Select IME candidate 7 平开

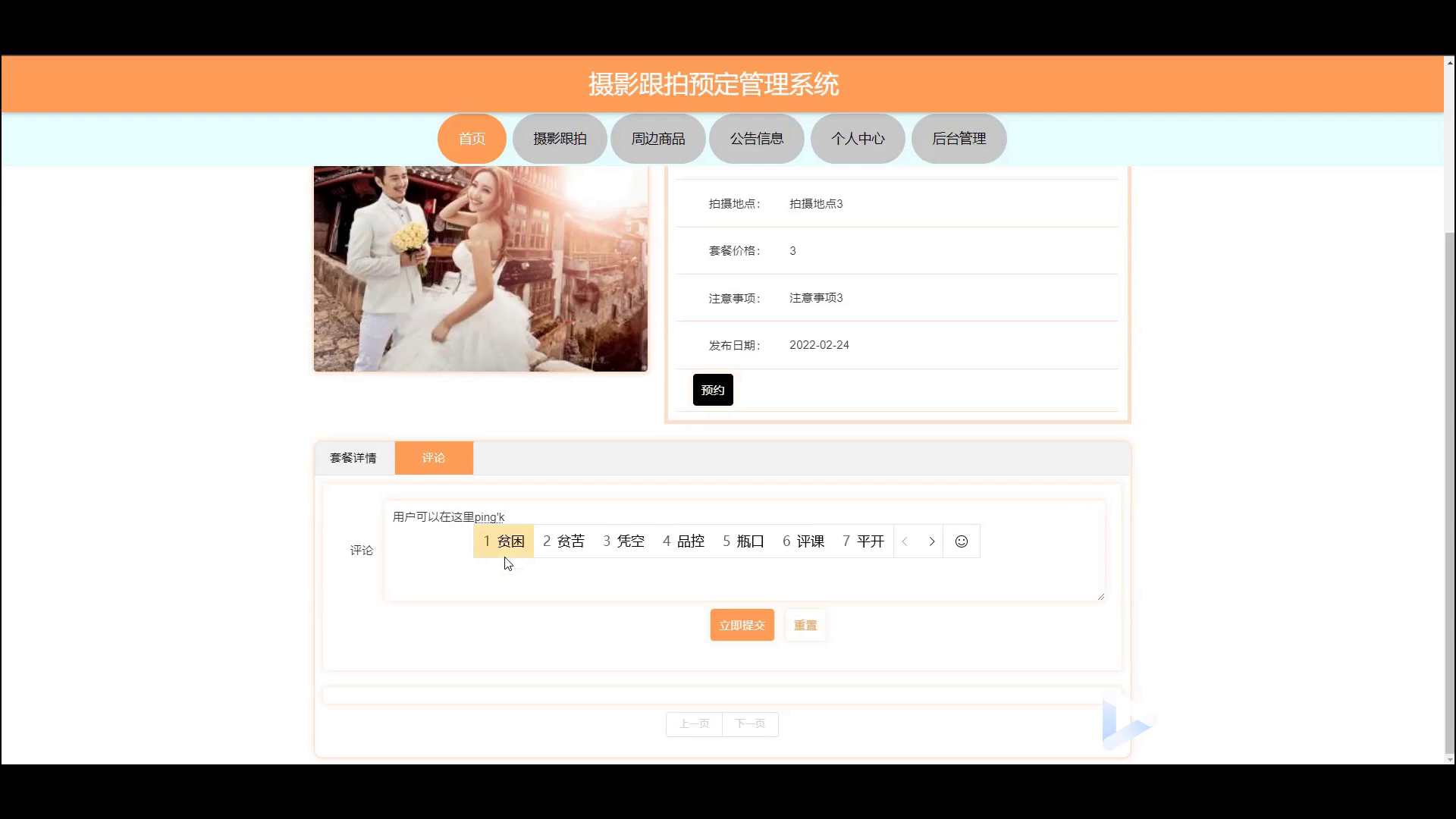point(863,541)
